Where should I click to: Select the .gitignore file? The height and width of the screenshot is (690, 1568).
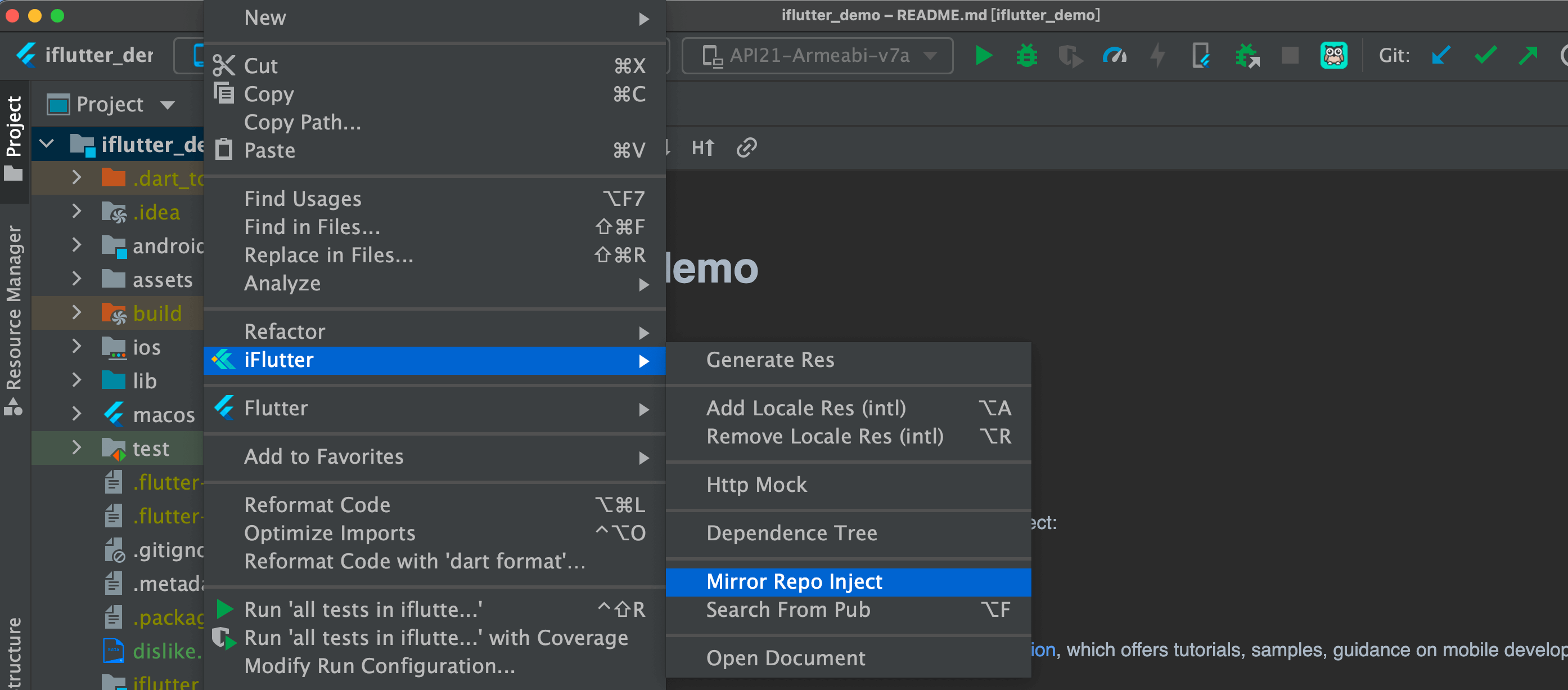(154, 550)
